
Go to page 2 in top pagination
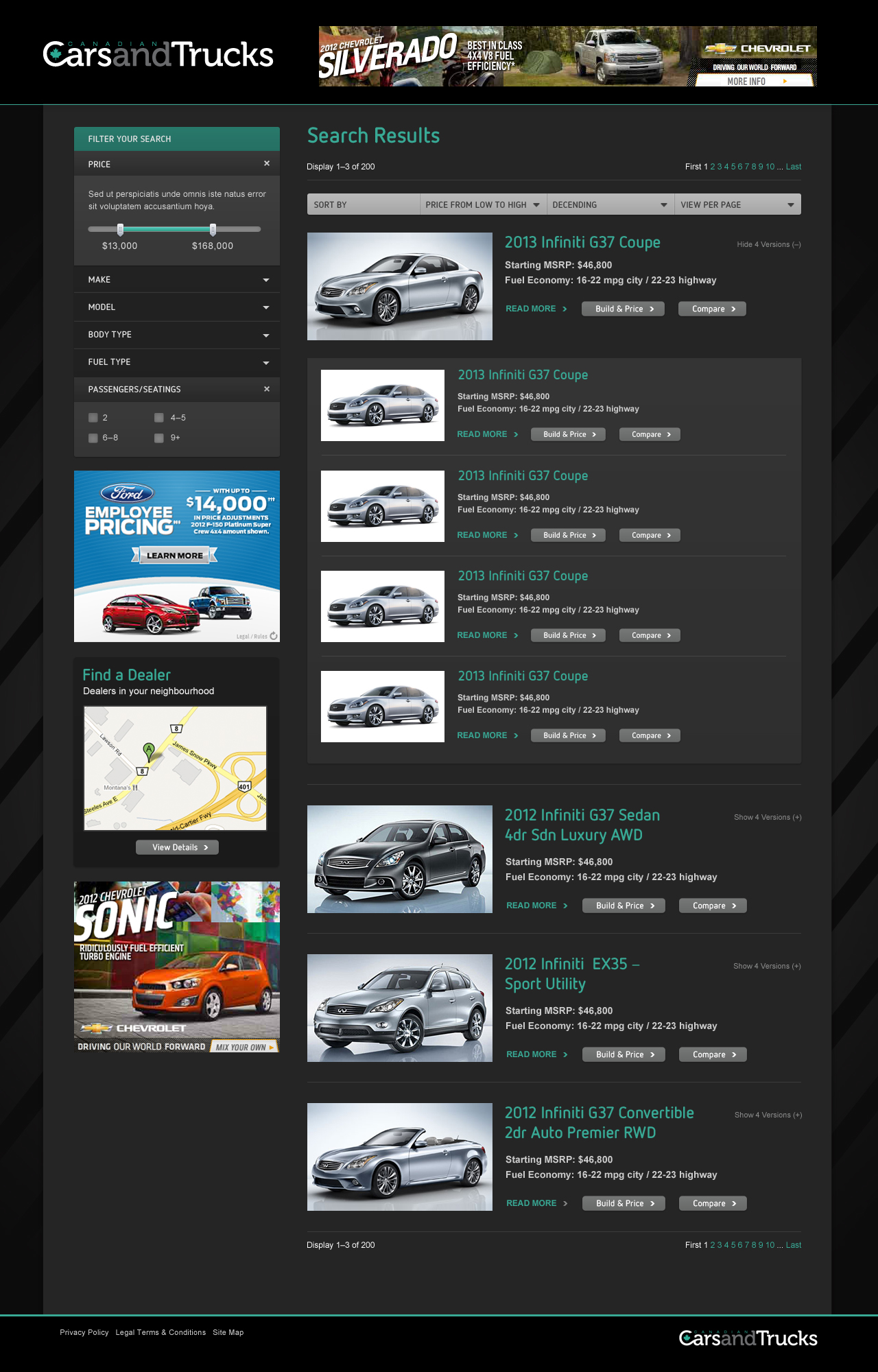[x=713, y=167]
